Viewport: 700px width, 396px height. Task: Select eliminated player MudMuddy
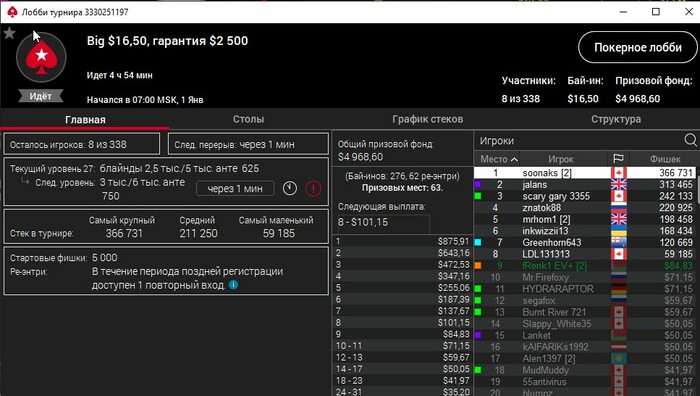(584, 370)
